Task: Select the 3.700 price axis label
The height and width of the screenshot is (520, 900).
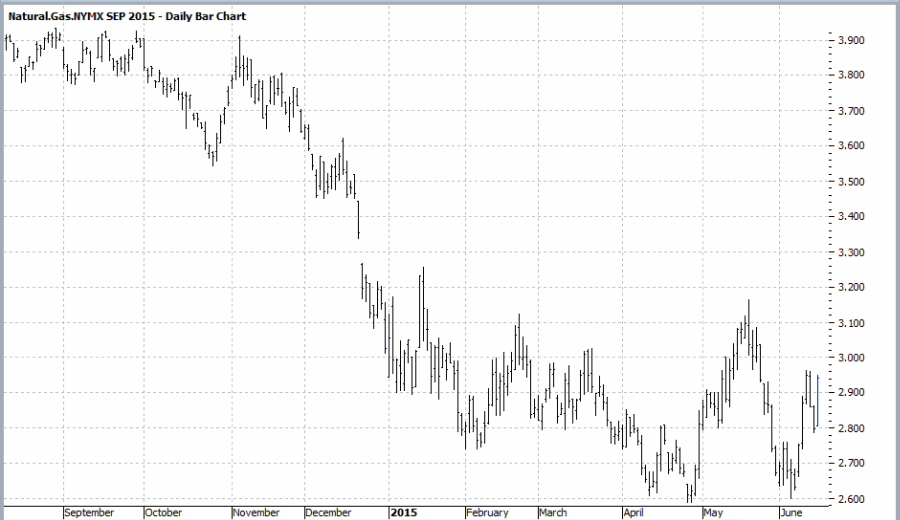Action: (851, 111)
